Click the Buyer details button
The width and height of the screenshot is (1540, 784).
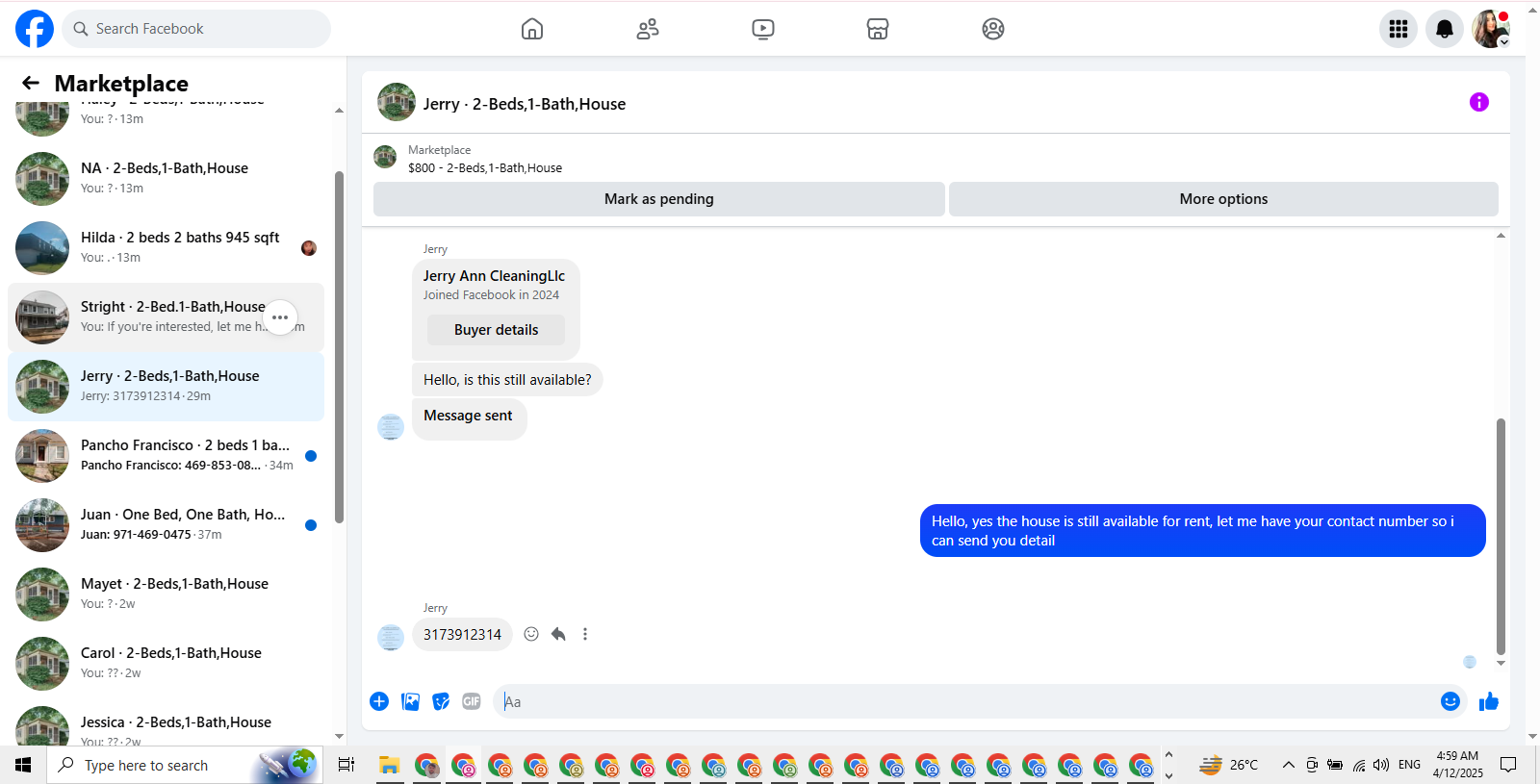point(497,330)
